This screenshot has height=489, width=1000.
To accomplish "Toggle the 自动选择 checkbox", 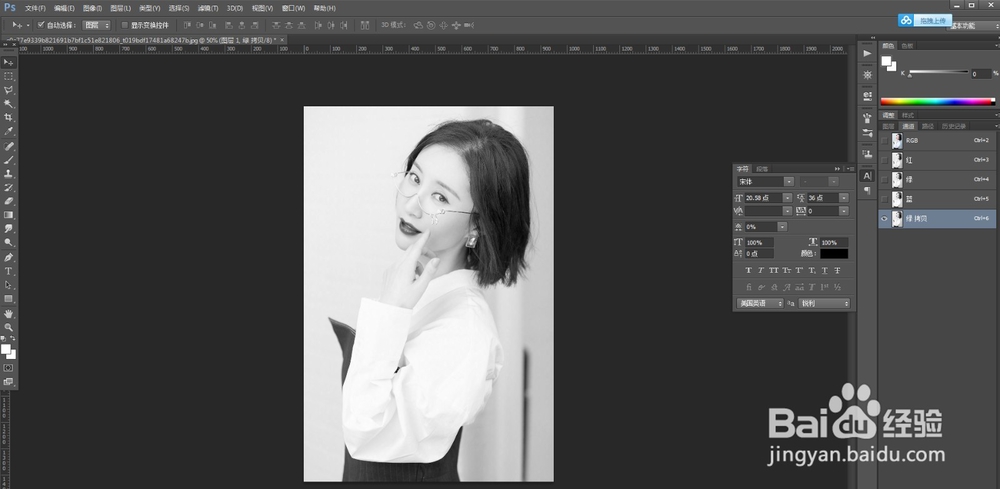I will pos(41,26).
